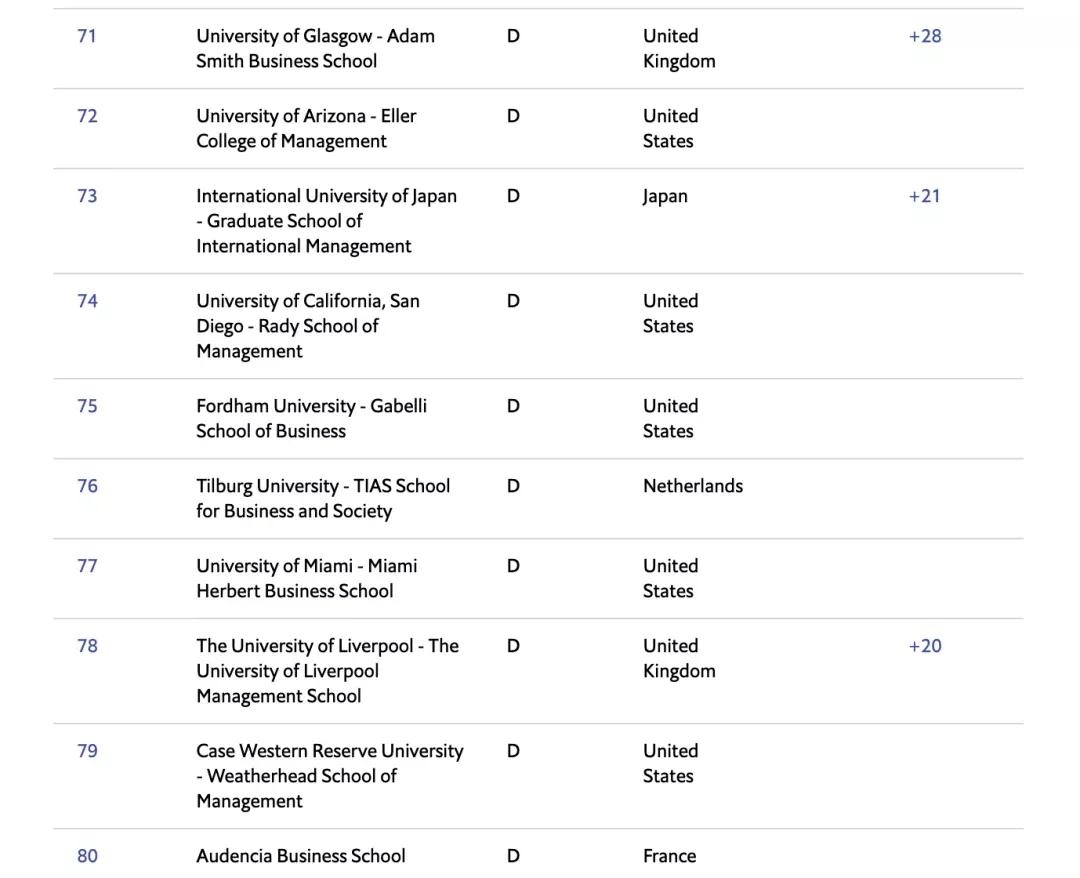Open University of Miami Herbert entry
This screenshot has height=878, width=1080.
click(x=306, y=578)
